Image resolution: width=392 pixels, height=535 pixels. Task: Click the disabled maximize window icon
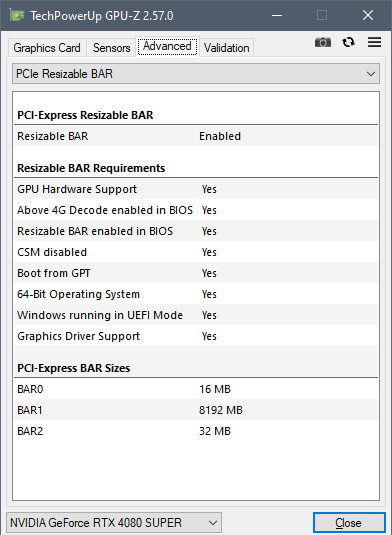pos(322,15)
